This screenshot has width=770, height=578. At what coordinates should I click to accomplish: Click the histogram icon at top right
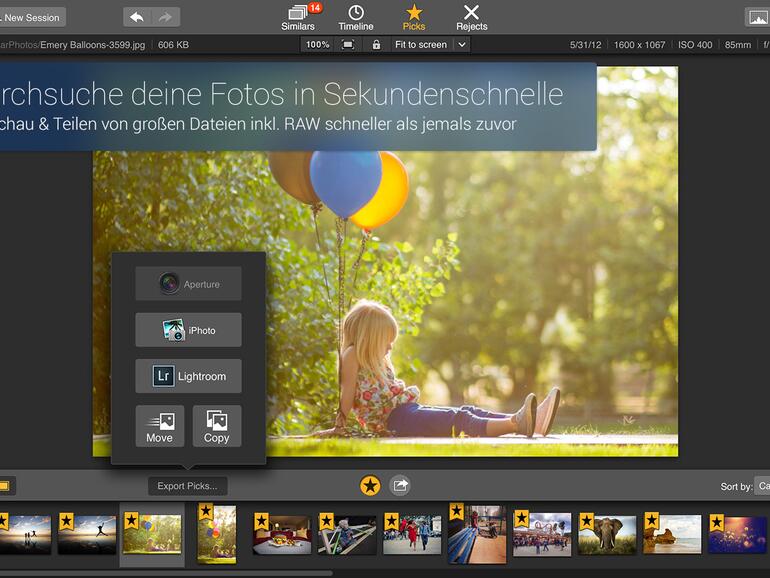coord(758,18)
